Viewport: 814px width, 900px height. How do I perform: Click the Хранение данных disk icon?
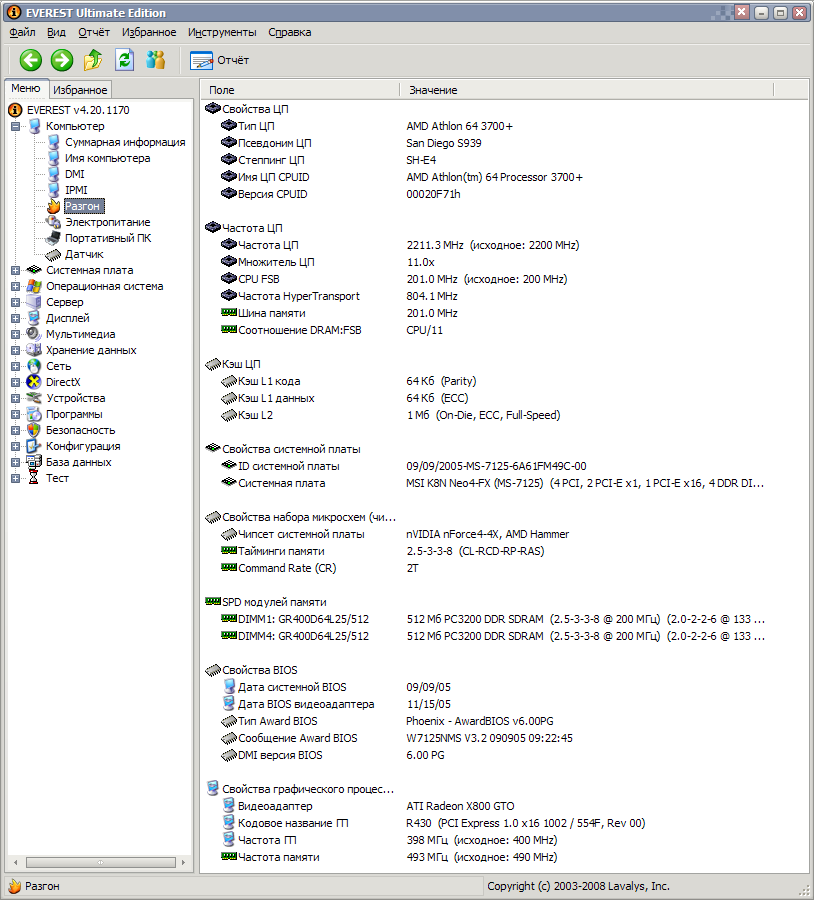click(34, 350)
